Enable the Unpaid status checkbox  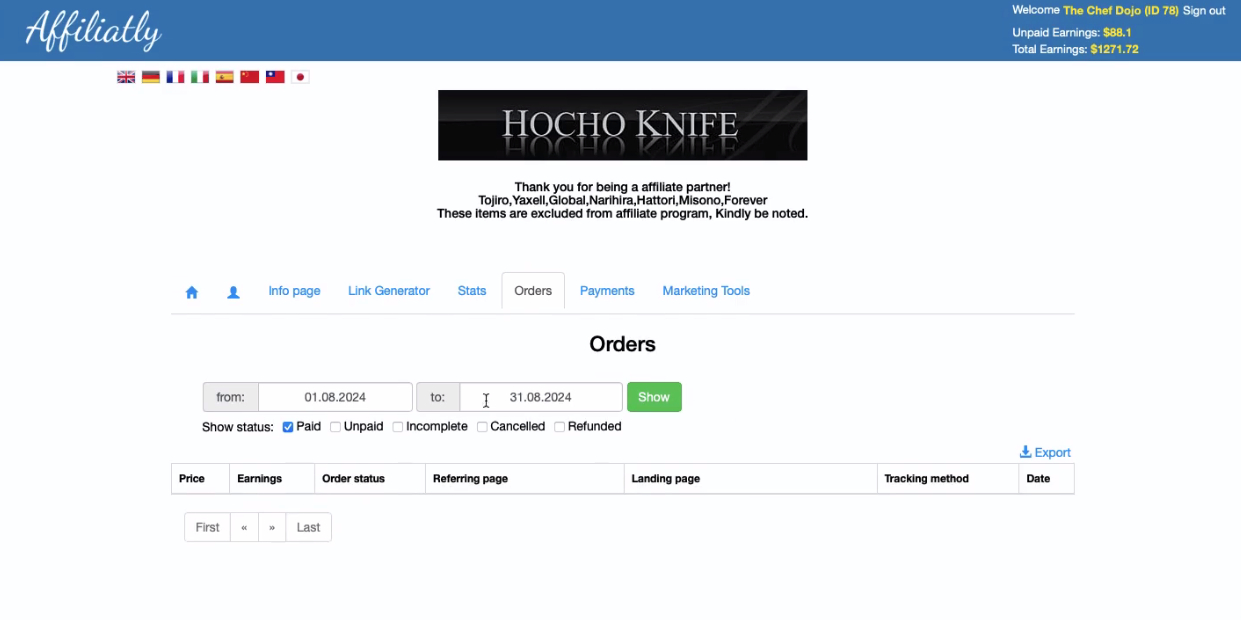(335, 427)
